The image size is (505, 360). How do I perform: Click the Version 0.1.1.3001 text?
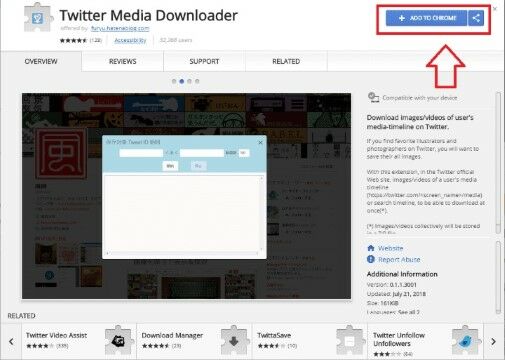point(392,285)
